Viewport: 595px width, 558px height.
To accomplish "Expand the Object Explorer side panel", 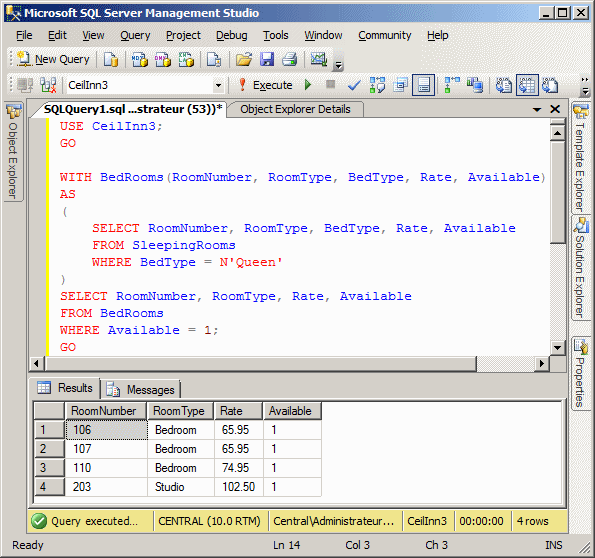I will (13, 151).
